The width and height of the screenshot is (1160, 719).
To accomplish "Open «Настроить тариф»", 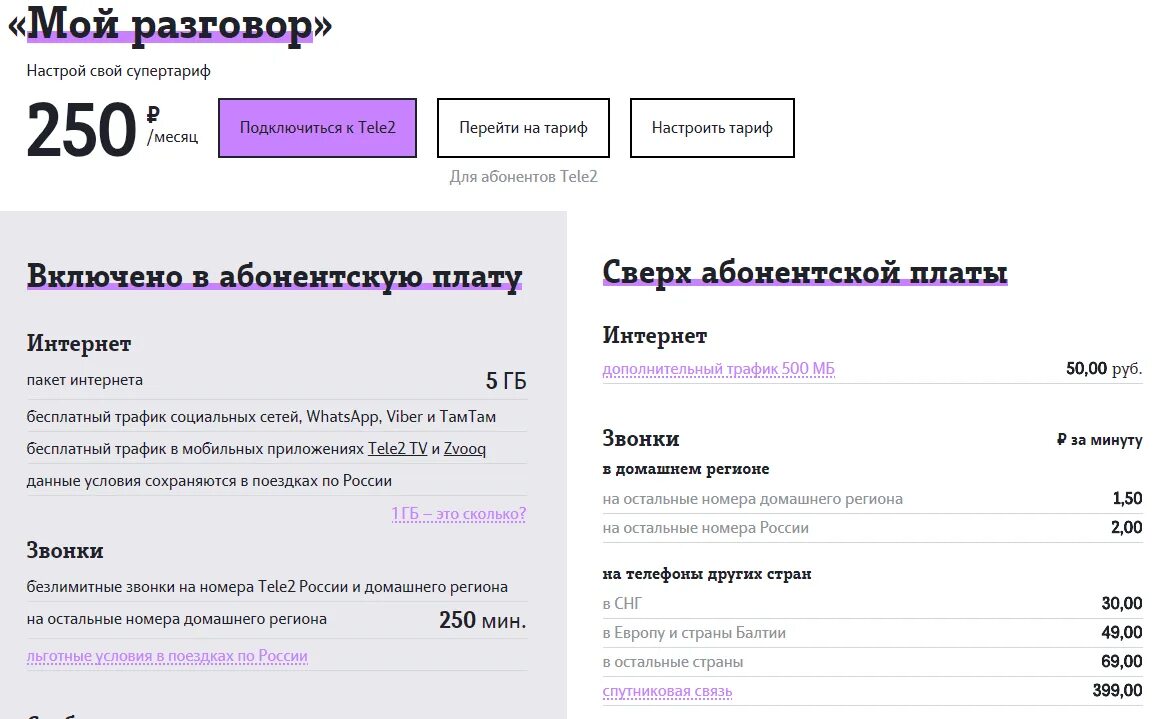I will tap(711, 127).
